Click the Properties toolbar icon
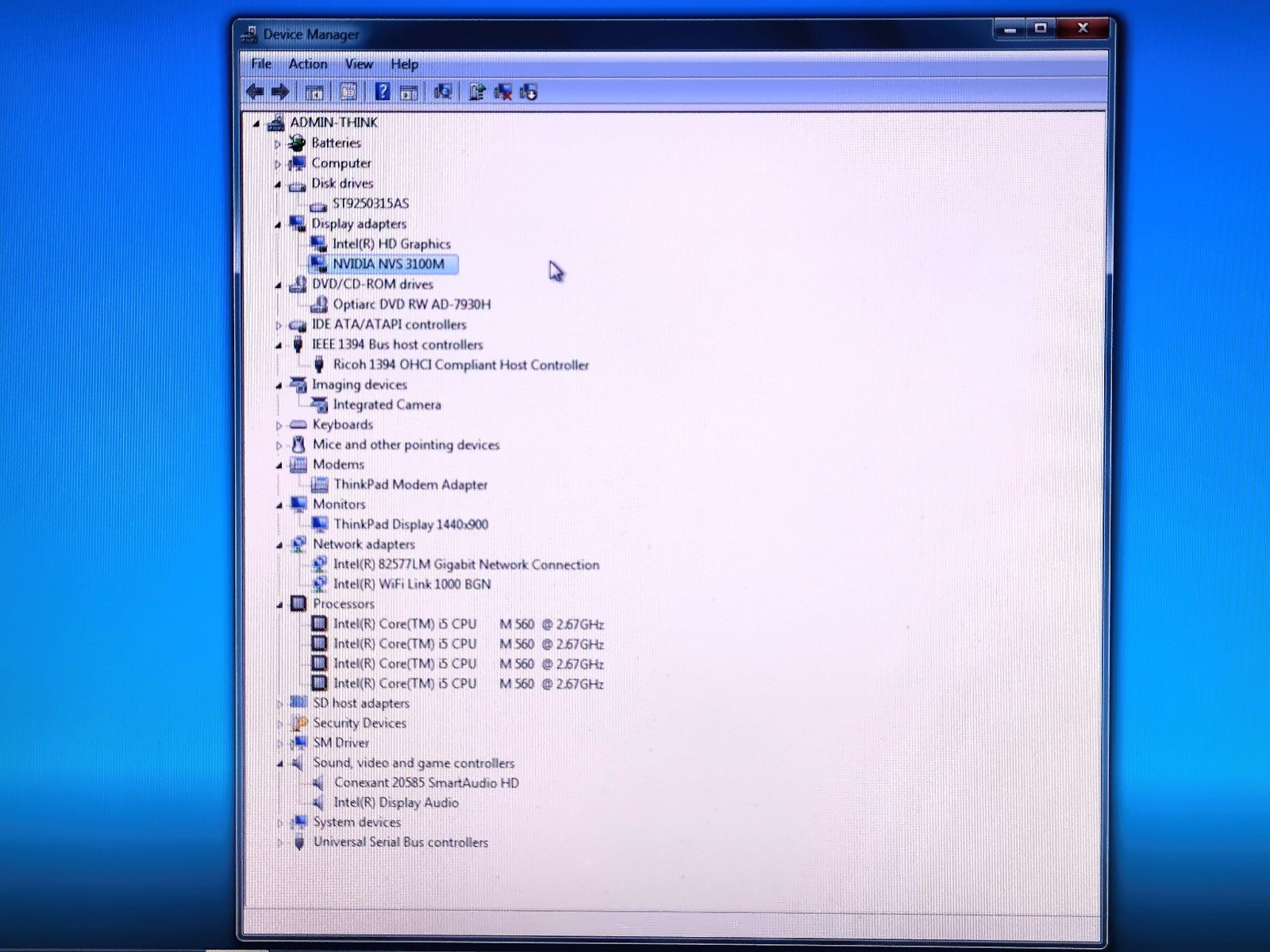The height and width of the screenshot is (952, 1270). click(348, 92)
